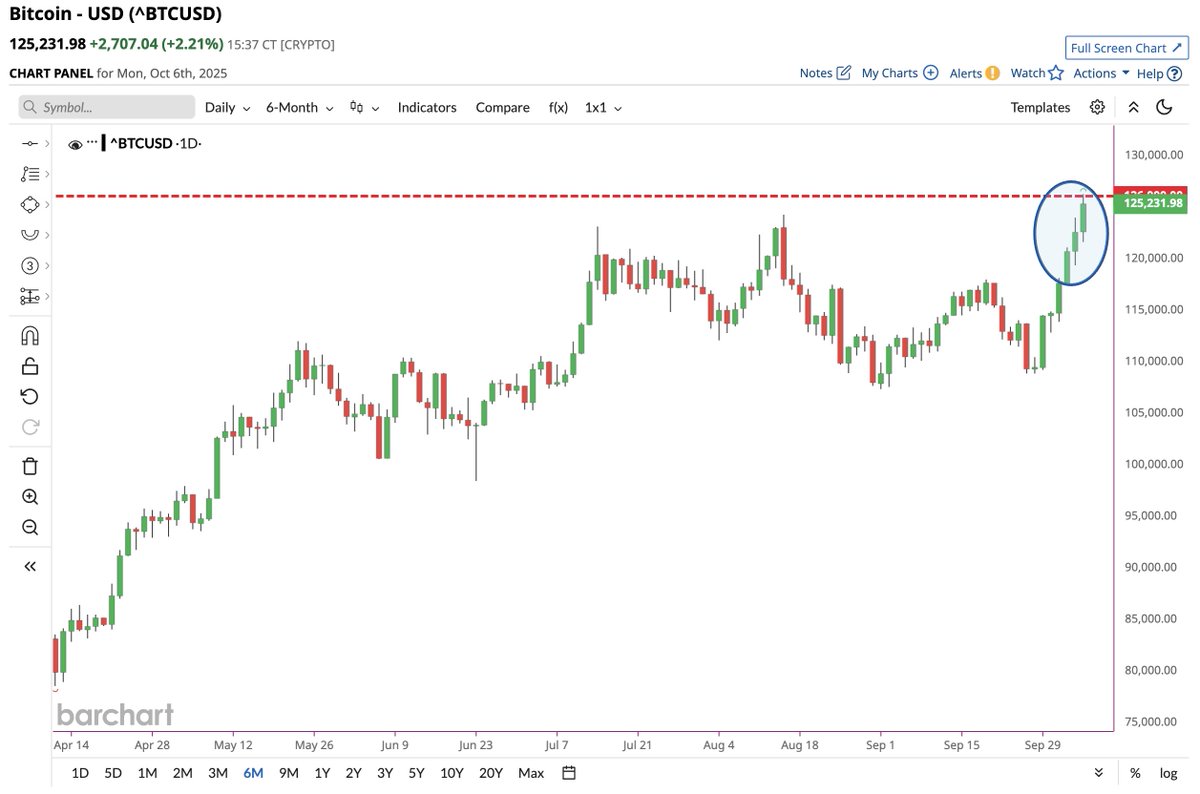Zoom out of the chart

click(x=30, y=527)
